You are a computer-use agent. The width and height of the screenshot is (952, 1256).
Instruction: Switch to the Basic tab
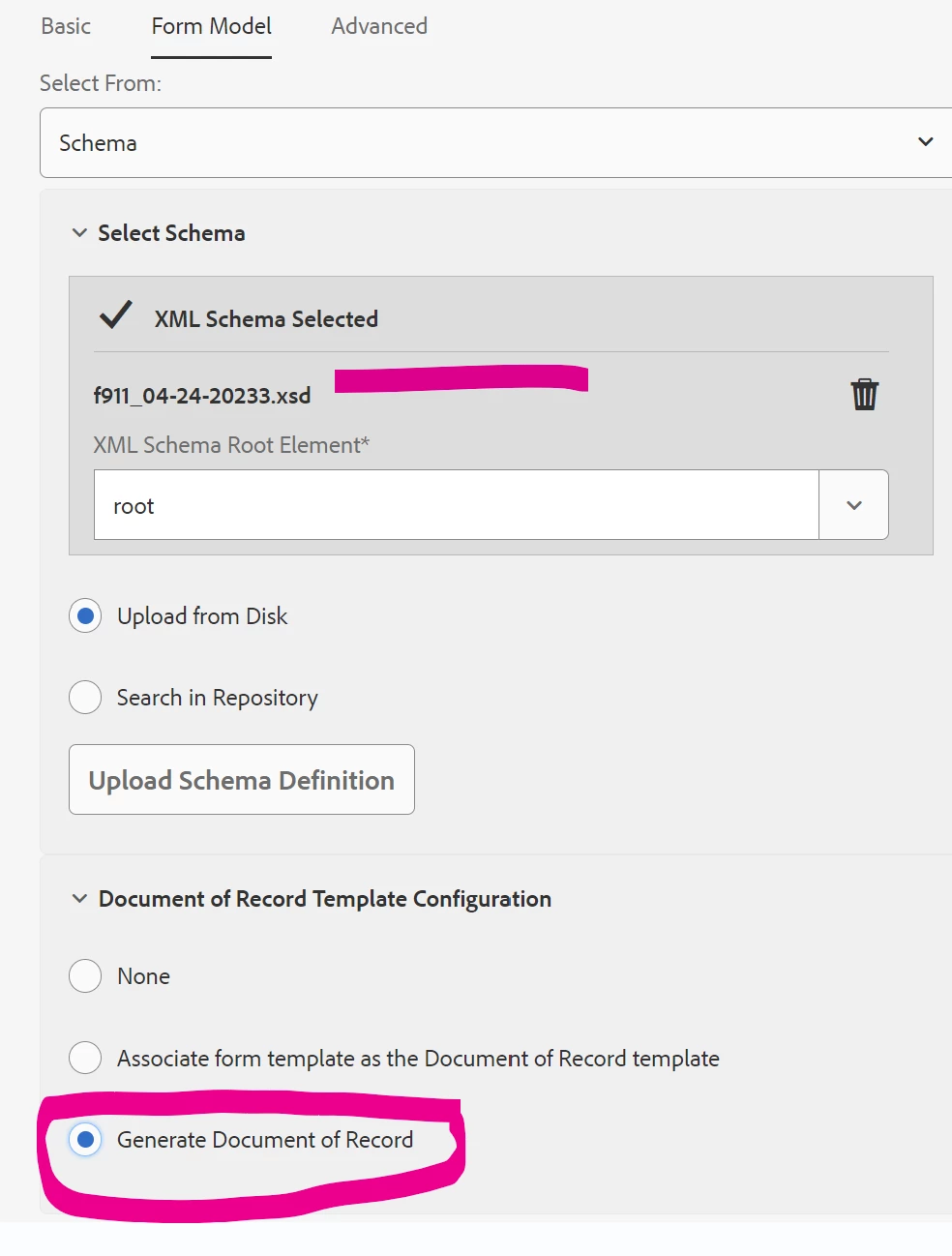[66, 26]
